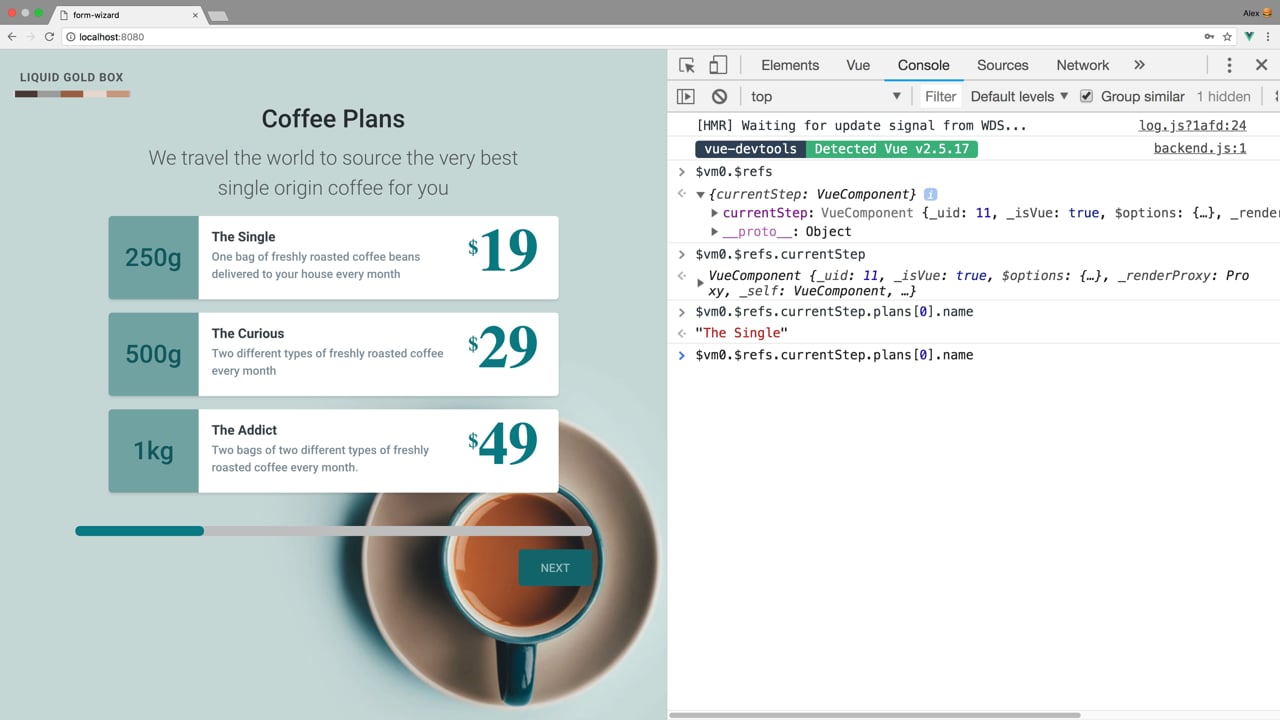
Task: Expand the __proto__: Object entry
Action: click(714, 232)
